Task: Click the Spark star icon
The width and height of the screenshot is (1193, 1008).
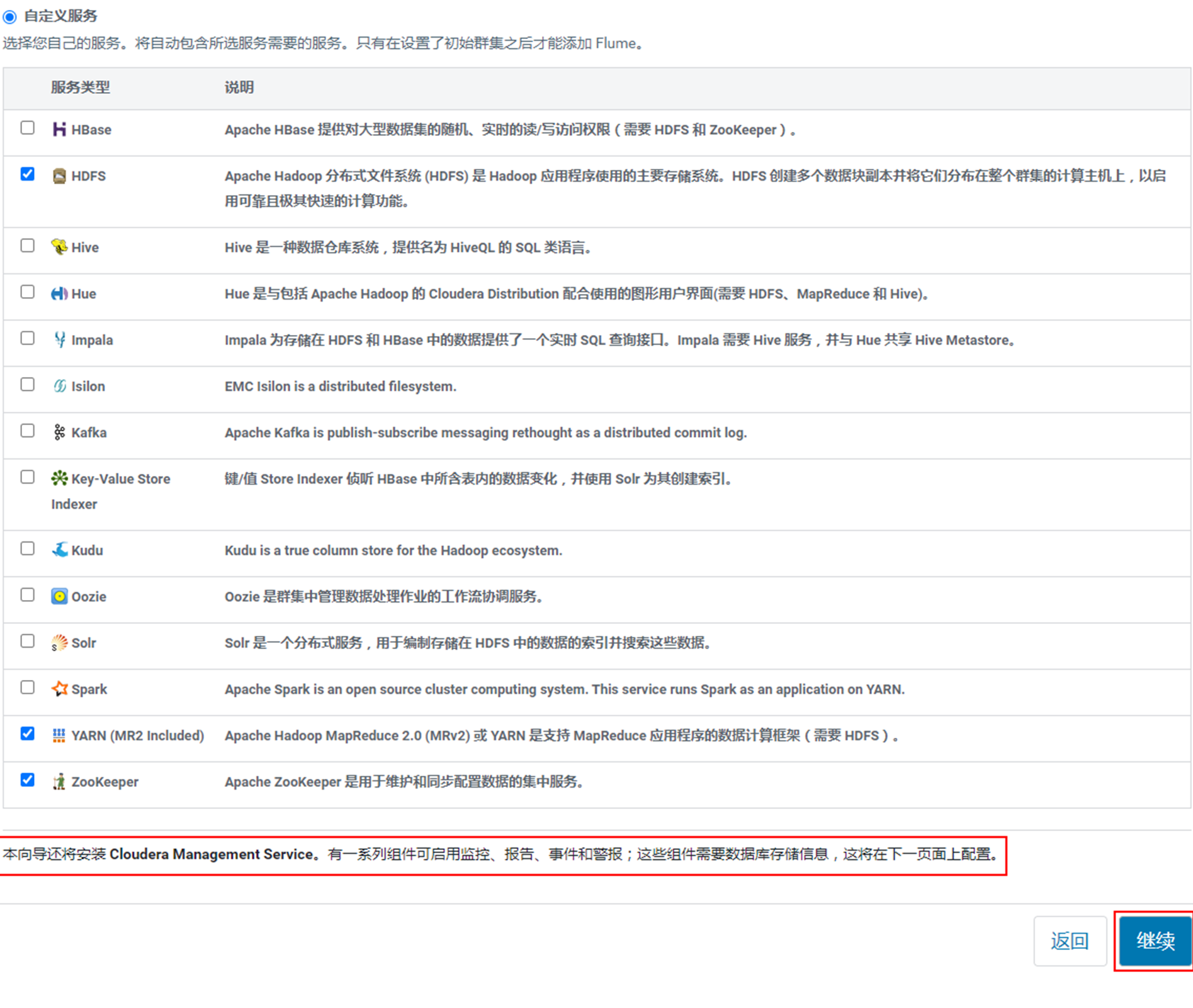Action: (x=59, y=689)
